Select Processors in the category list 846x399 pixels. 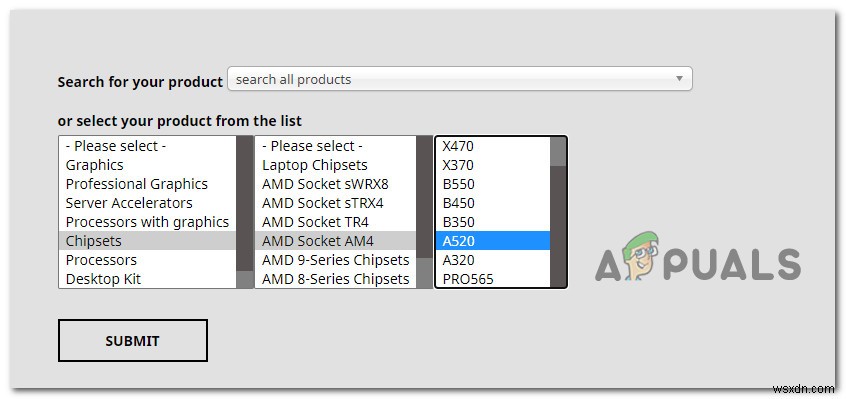pos(147,259)
